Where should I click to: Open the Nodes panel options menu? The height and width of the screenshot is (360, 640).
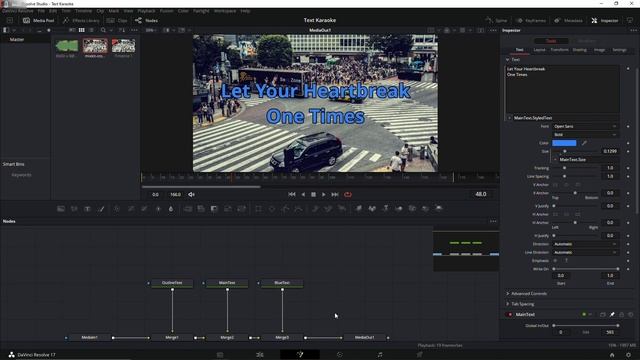tap(493, 221)
